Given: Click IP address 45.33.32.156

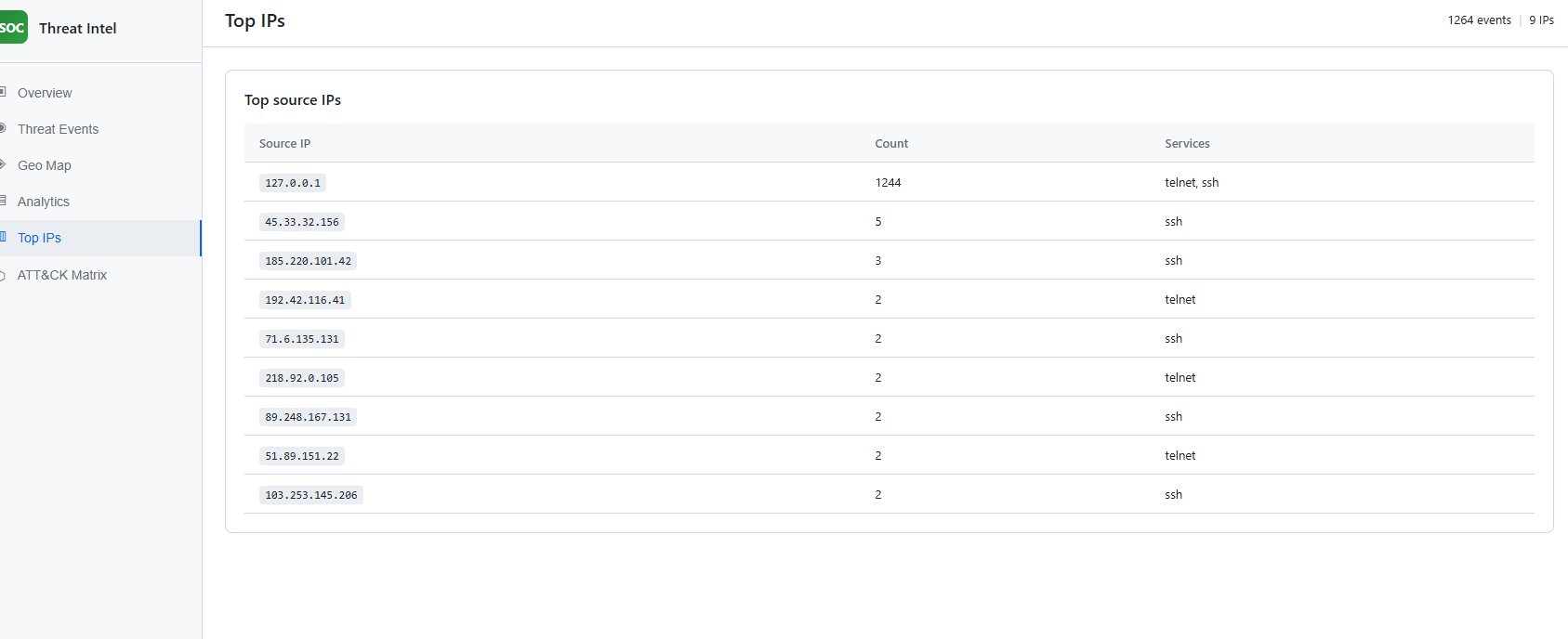Looking at the screenshot, I should pos(302,222).
